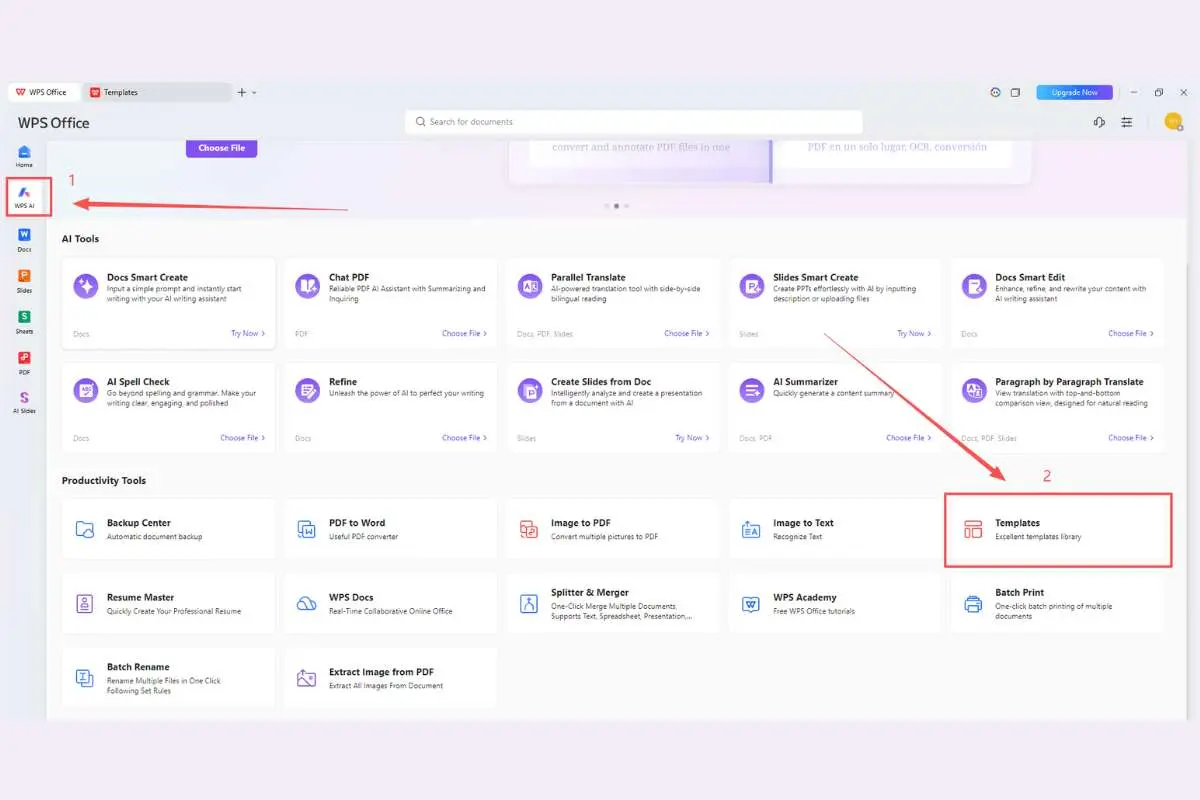1200x800 pixels.
Task: Click the Productivity Tools section heading
Action: tap(104, 480)
